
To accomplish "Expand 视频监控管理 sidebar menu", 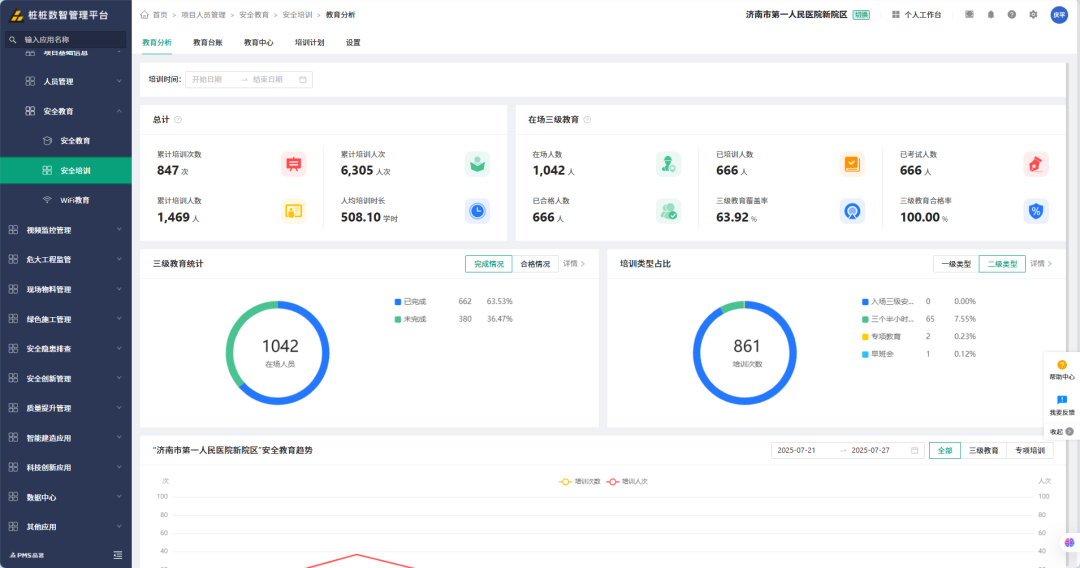I will pyautogui.click(x=66, y=230).
